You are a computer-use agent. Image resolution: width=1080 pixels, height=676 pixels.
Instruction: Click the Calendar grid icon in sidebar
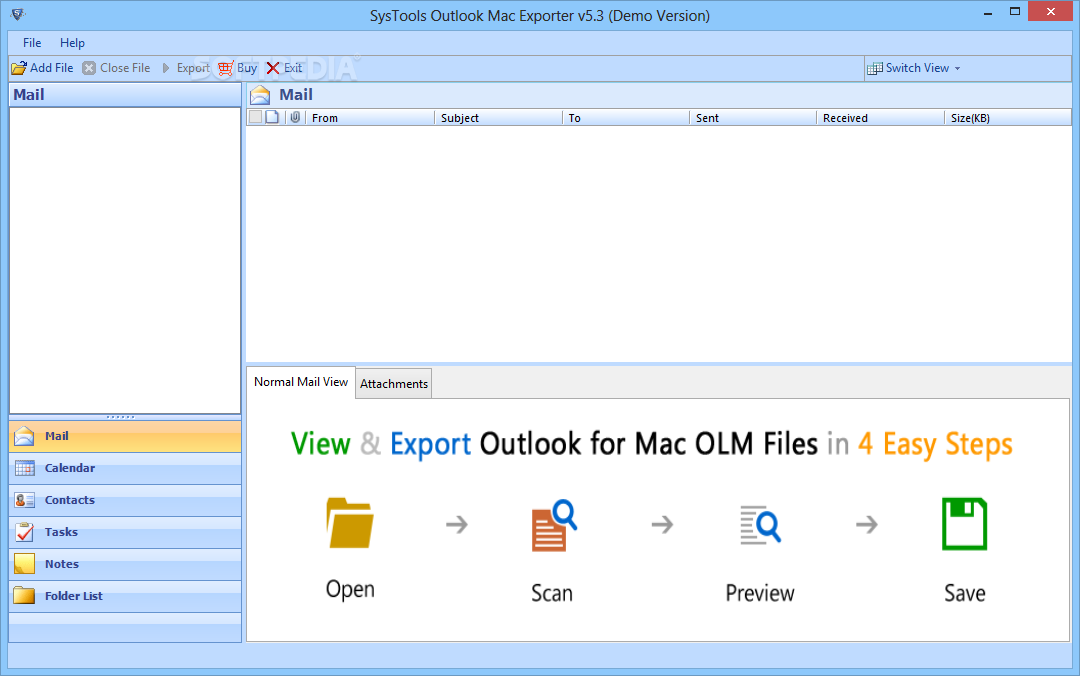pos(24,469)
